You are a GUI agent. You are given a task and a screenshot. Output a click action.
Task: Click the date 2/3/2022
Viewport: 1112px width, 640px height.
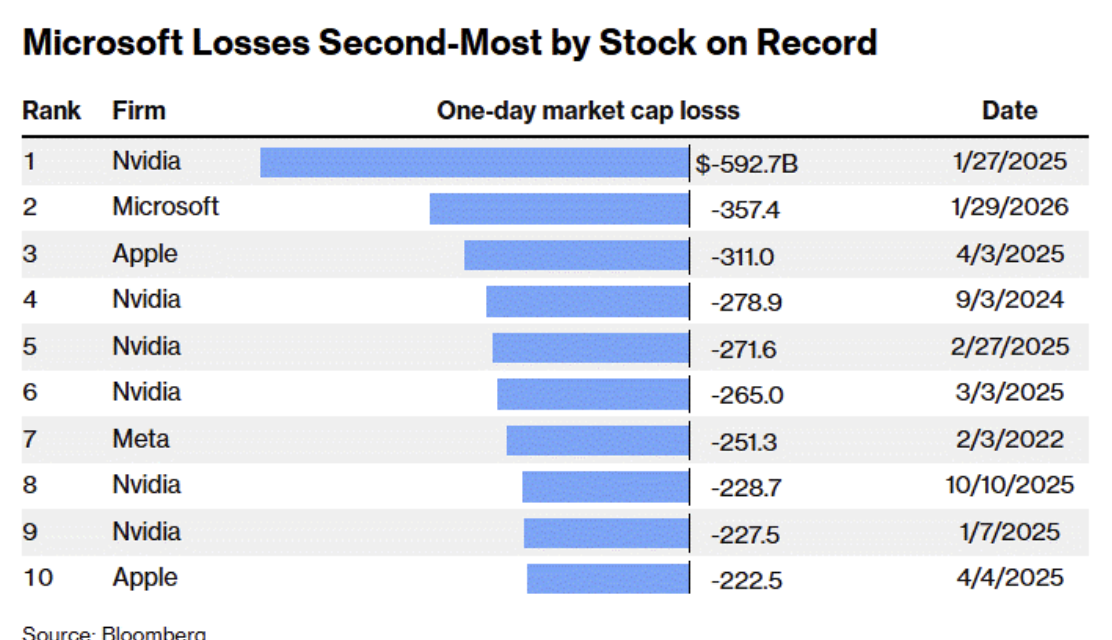click(1009, 439)
